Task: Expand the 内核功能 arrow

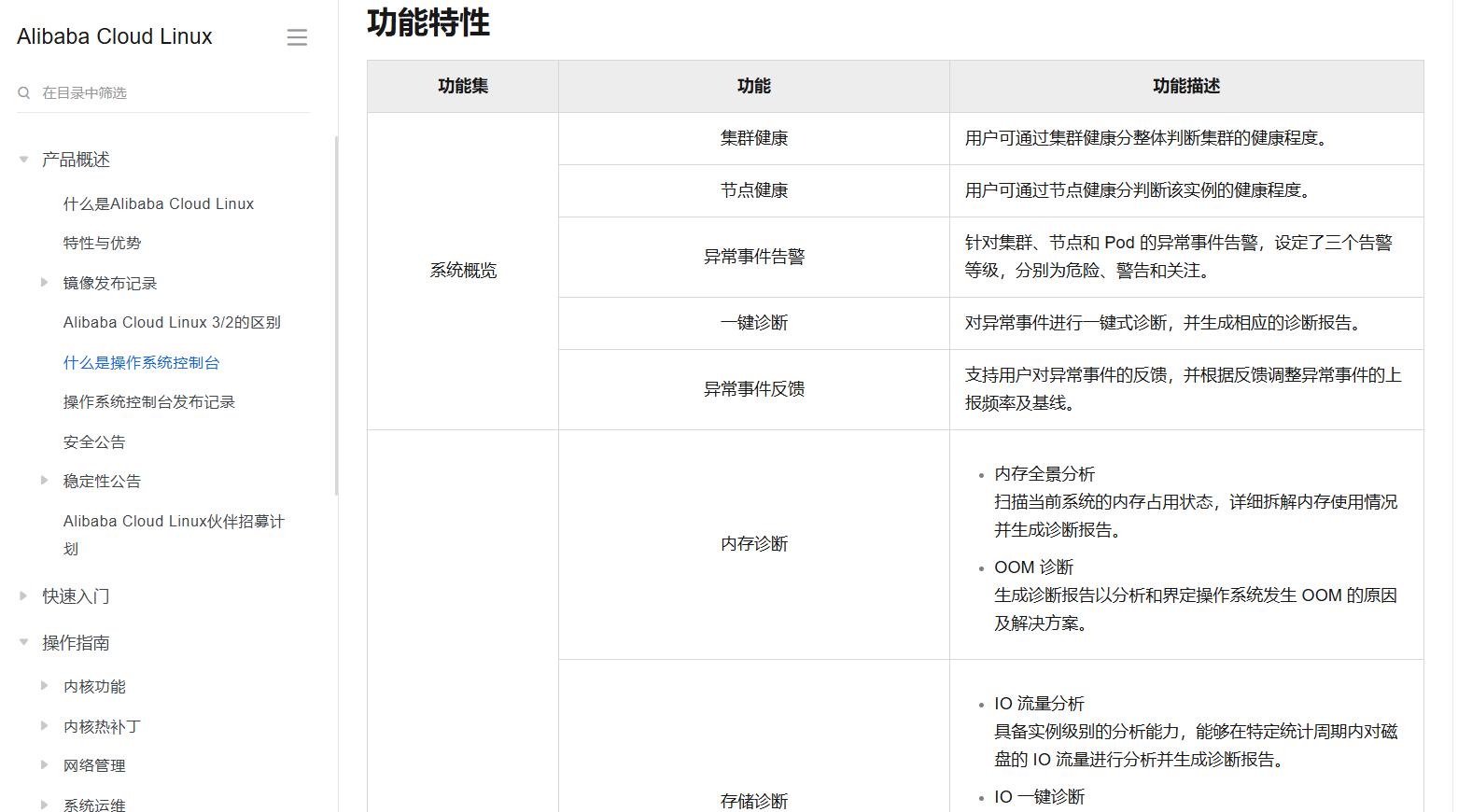Action: 44,686
